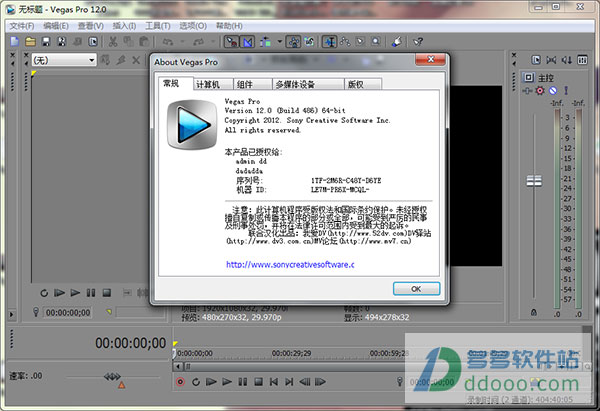This screenshot has height=411, width=600.
Task: Click the Save As toolbar icon
Action: click(x=62, y=41)
